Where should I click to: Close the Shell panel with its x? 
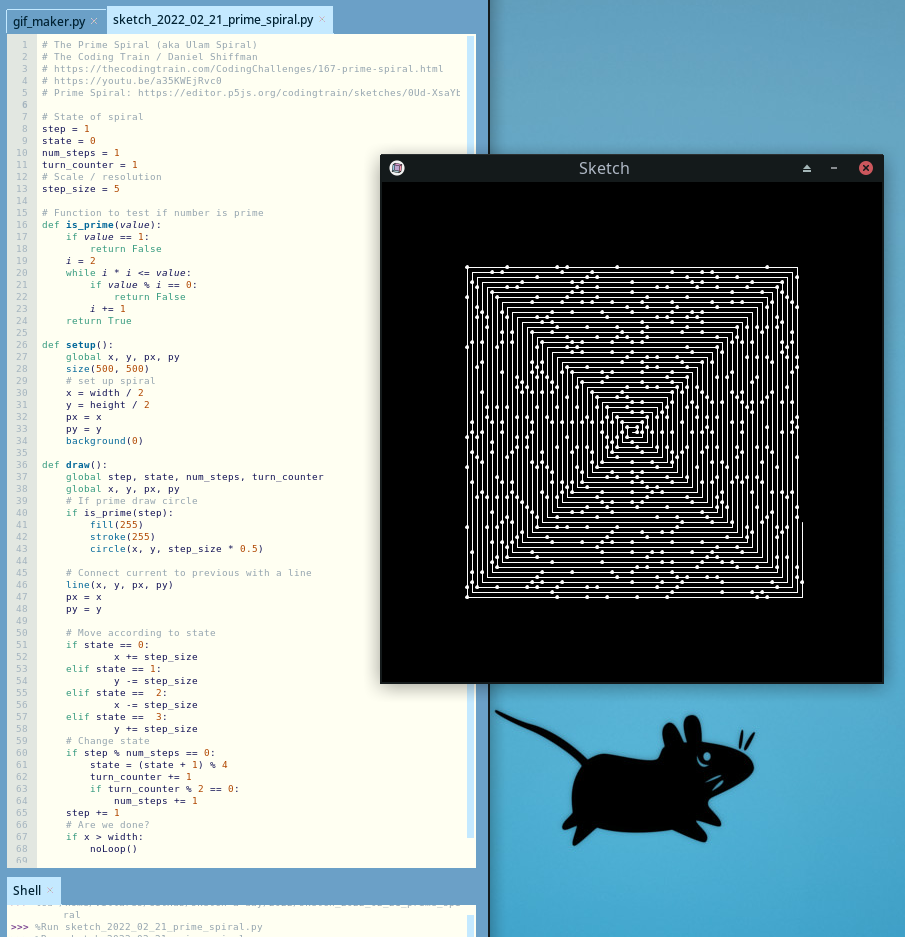point(50,890)
